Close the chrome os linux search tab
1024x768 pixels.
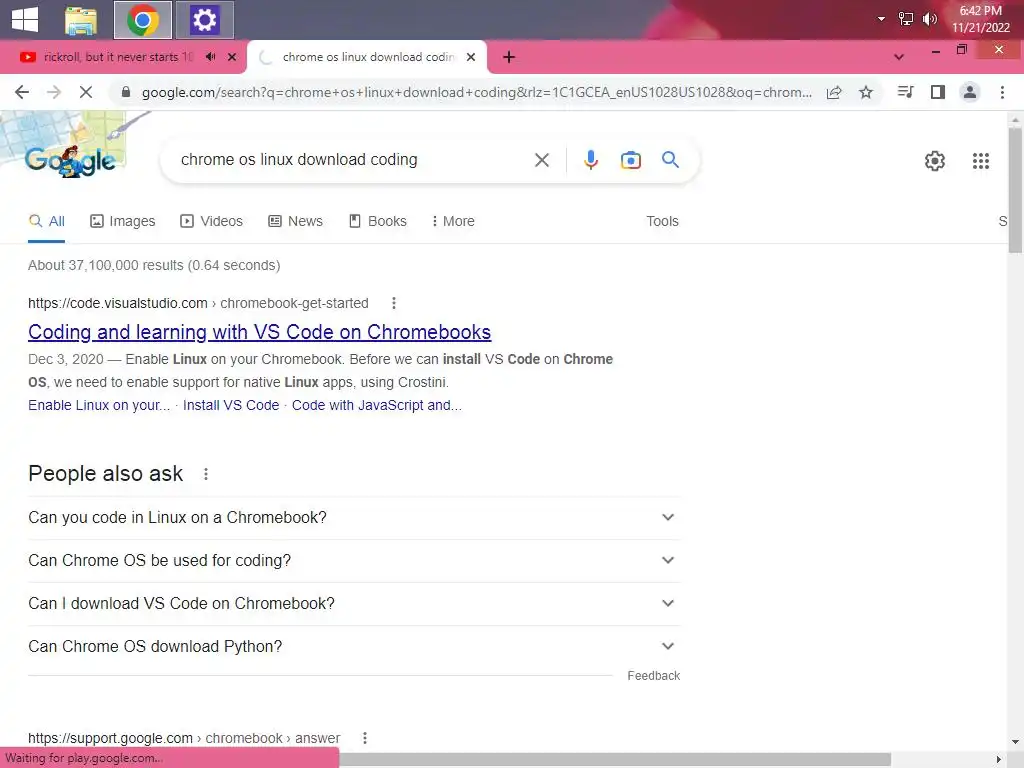coord(471,57)
